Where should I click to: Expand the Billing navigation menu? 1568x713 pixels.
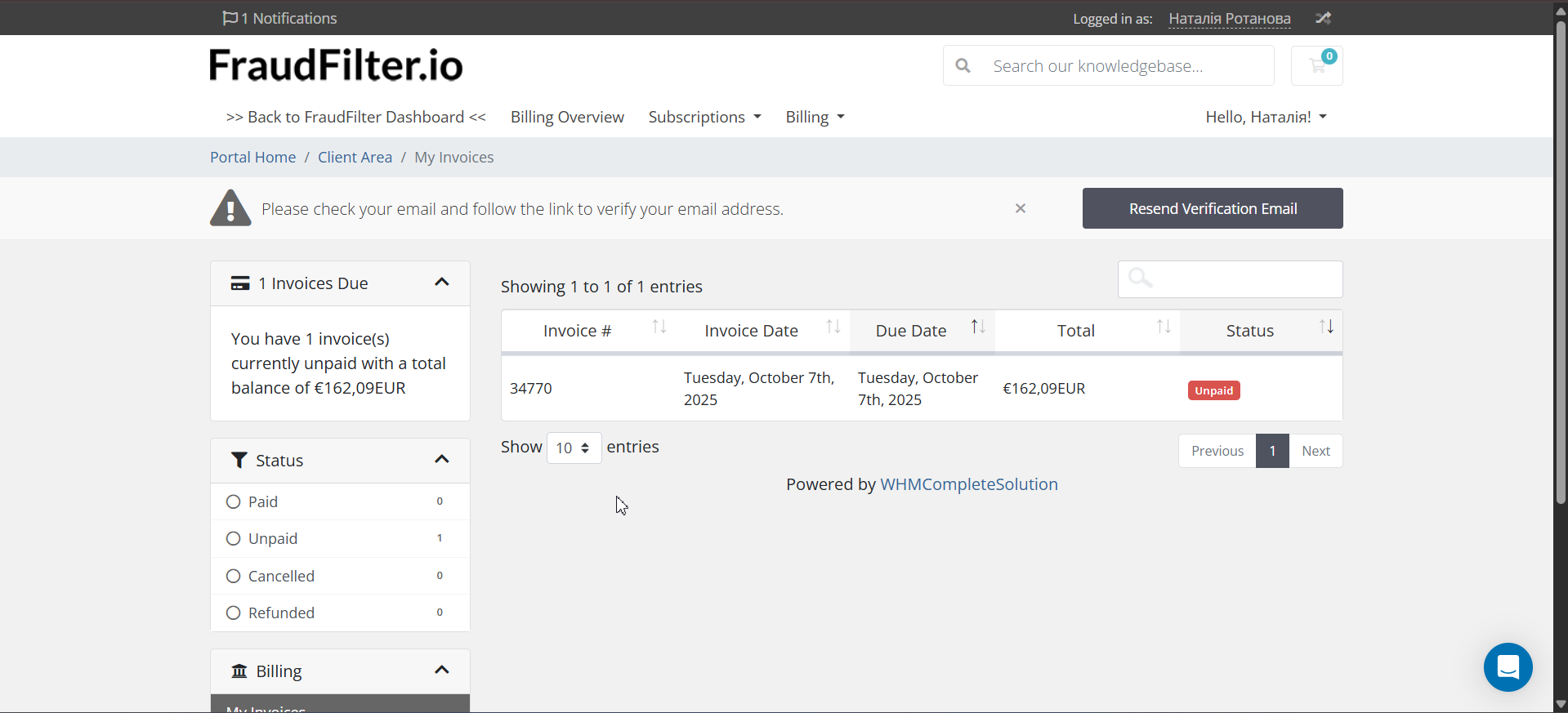pos(815,117)
